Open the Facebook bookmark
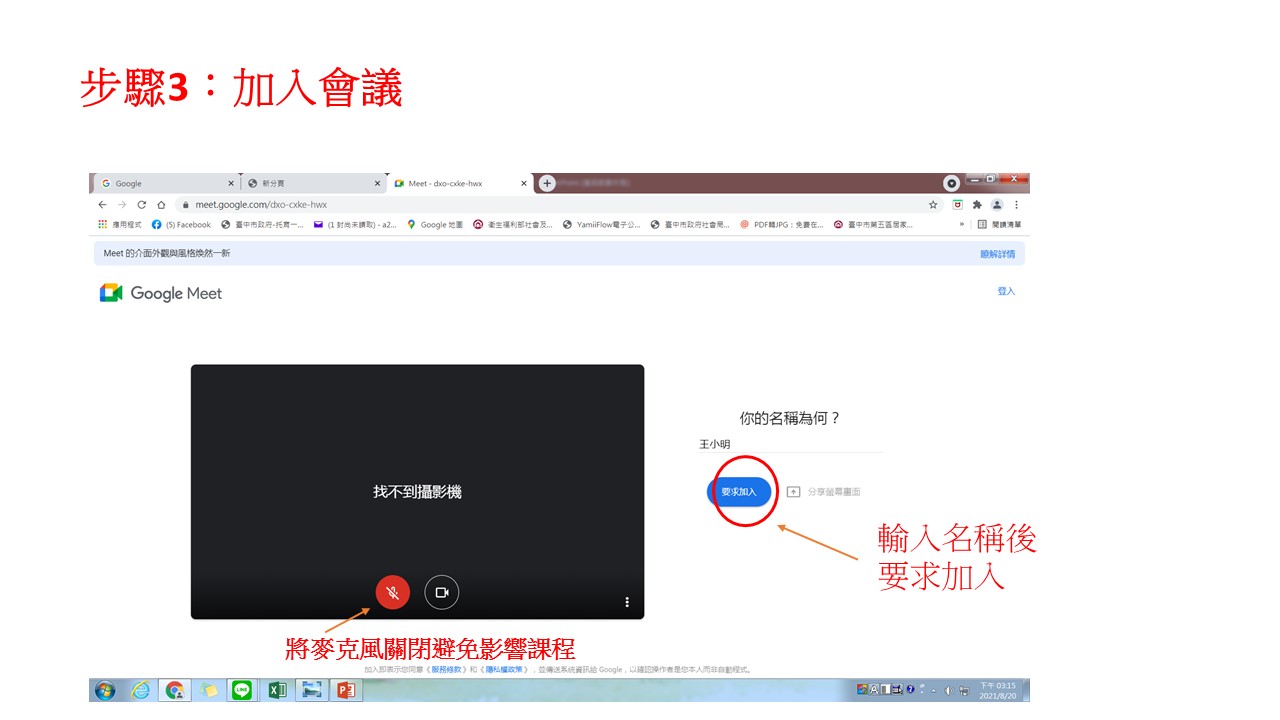Viewport: 1280px width, 720px height. pos(182,225)
